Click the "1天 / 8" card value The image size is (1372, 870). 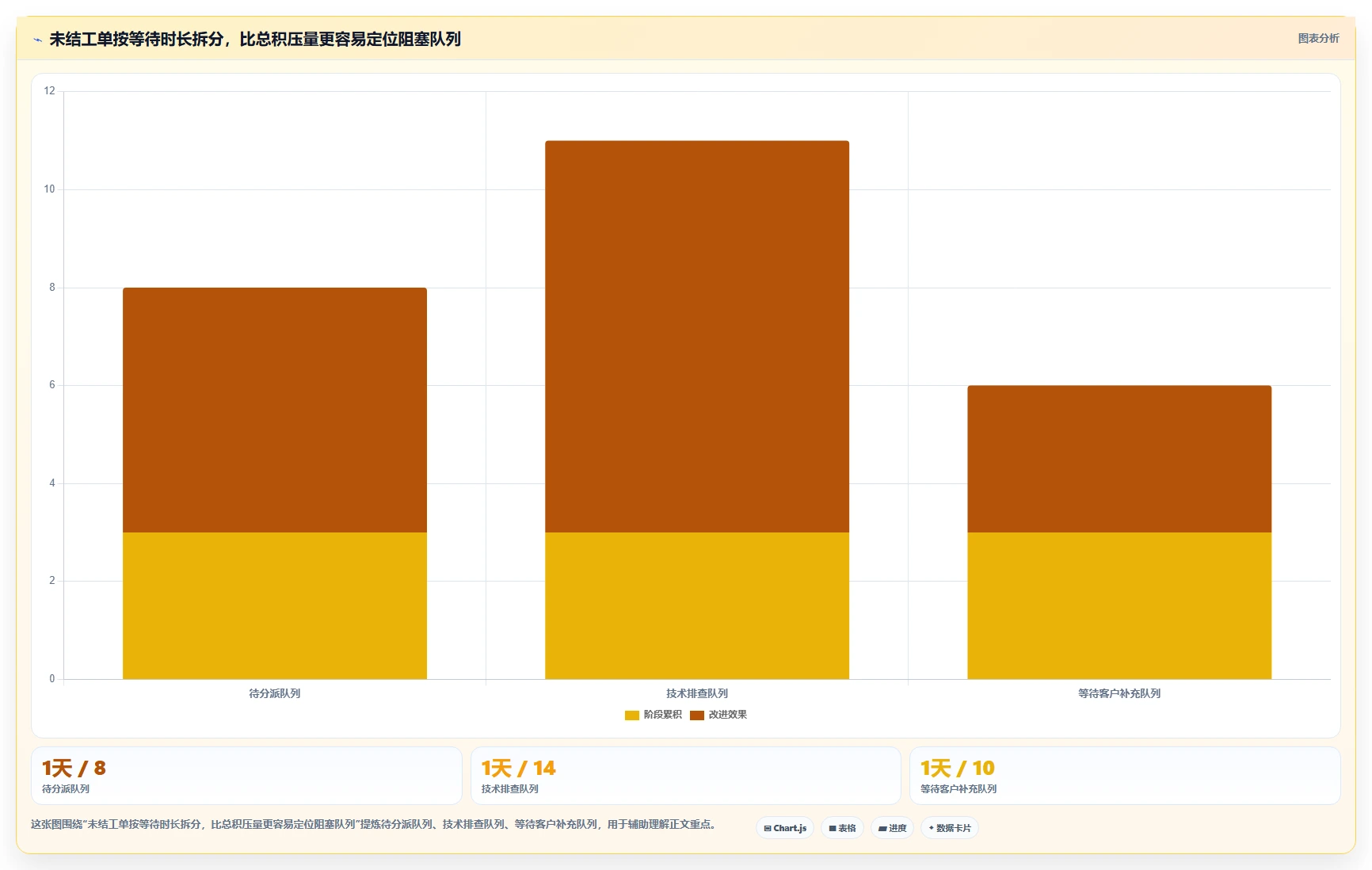tap(74, 768)
